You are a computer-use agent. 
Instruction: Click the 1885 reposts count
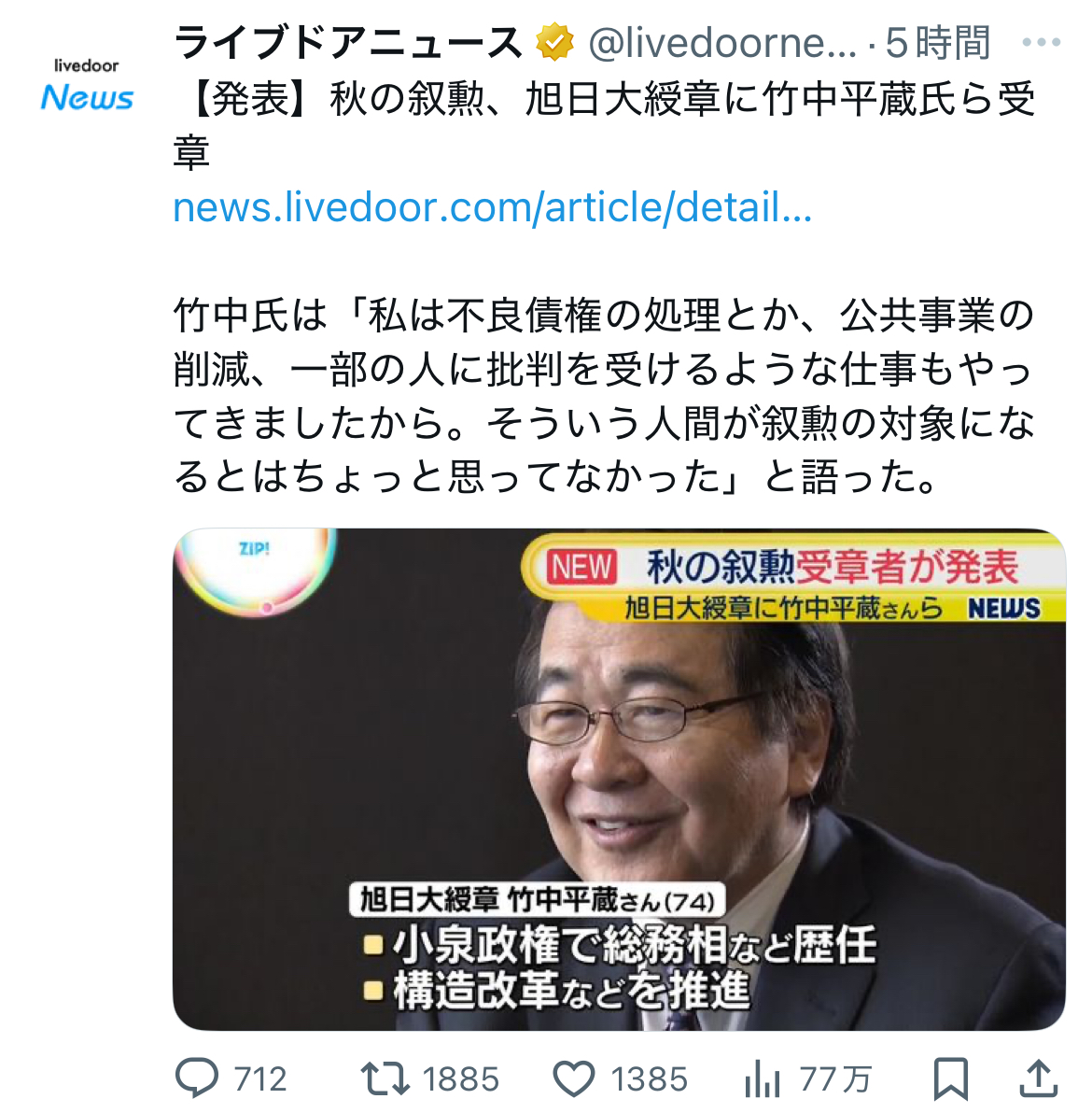[x=461, y=1079]
